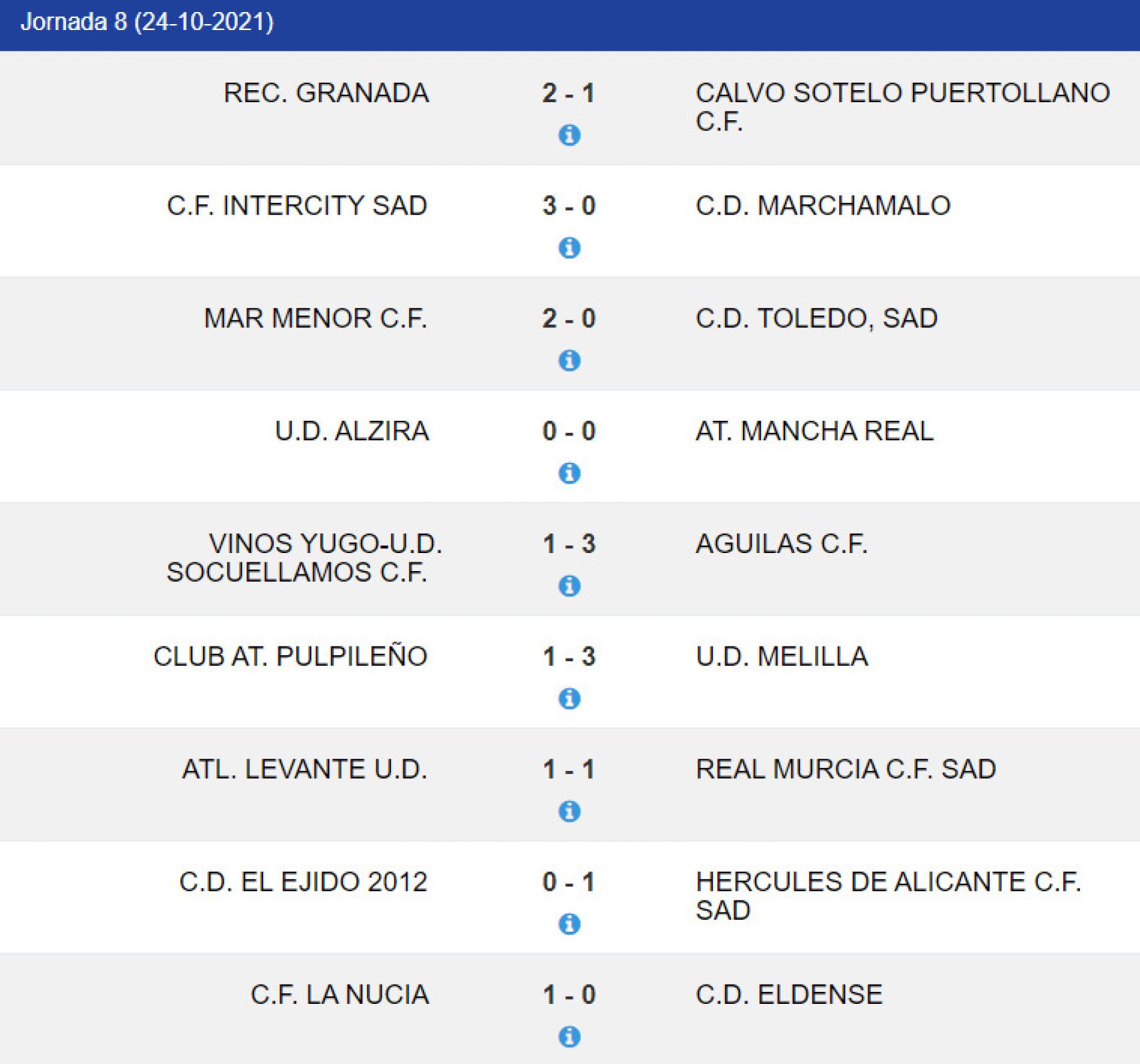Screen dimensions: 1140x1064
Task: View info icon for Pulpileño vs Melilla
Action: pos(569,699)
